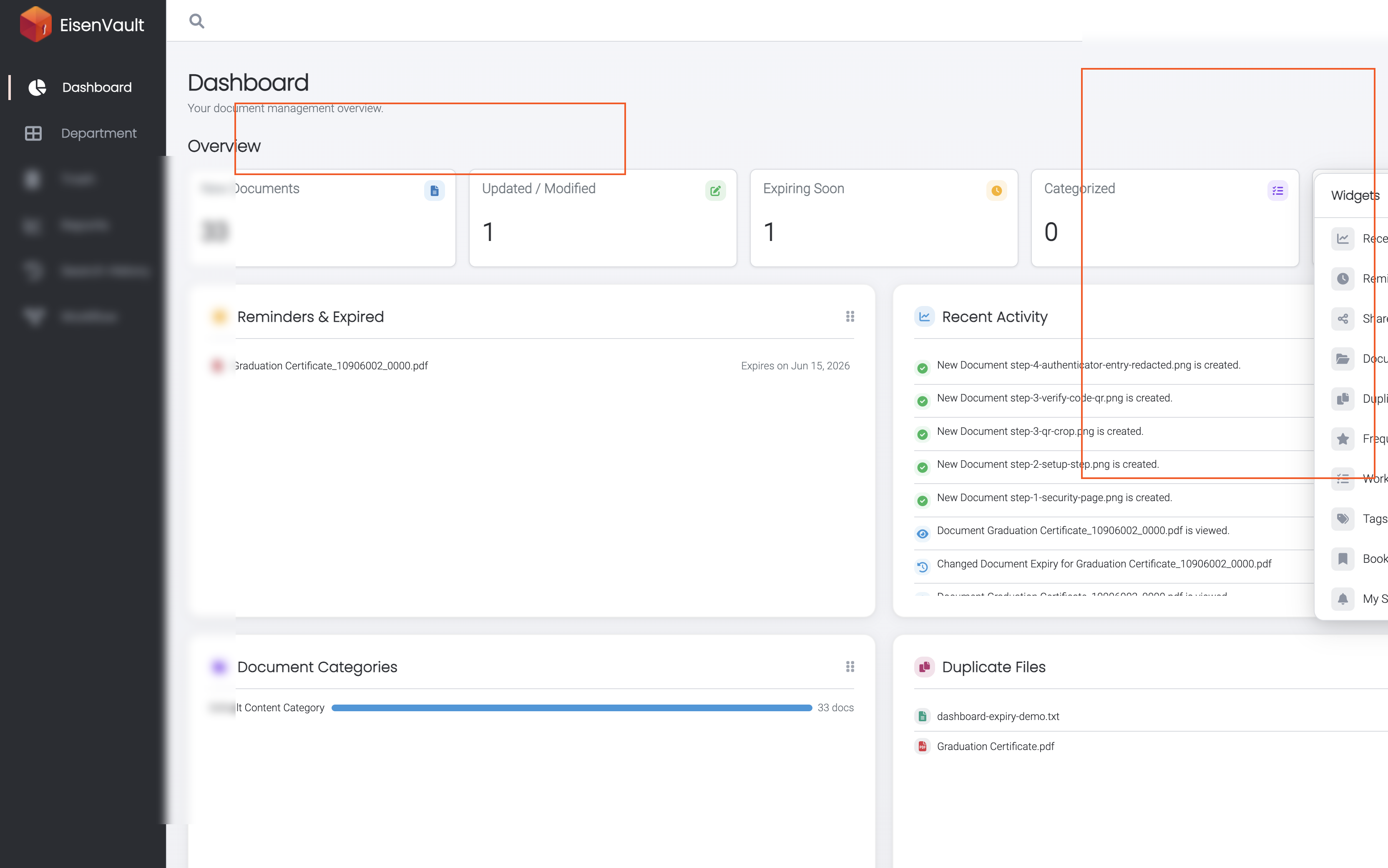Click the Content Category progress bar
Image resolution: width=1388 pixels, height=868 pixels.
click(x=571, y=708)
